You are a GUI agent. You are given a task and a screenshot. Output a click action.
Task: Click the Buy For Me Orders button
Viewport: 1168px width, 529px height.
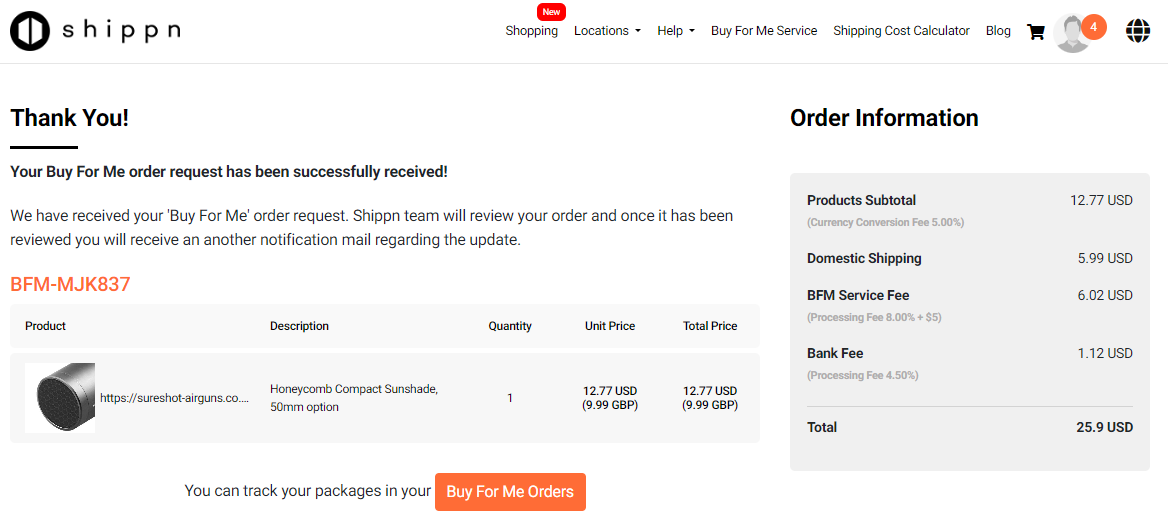[x=510, y=492]
